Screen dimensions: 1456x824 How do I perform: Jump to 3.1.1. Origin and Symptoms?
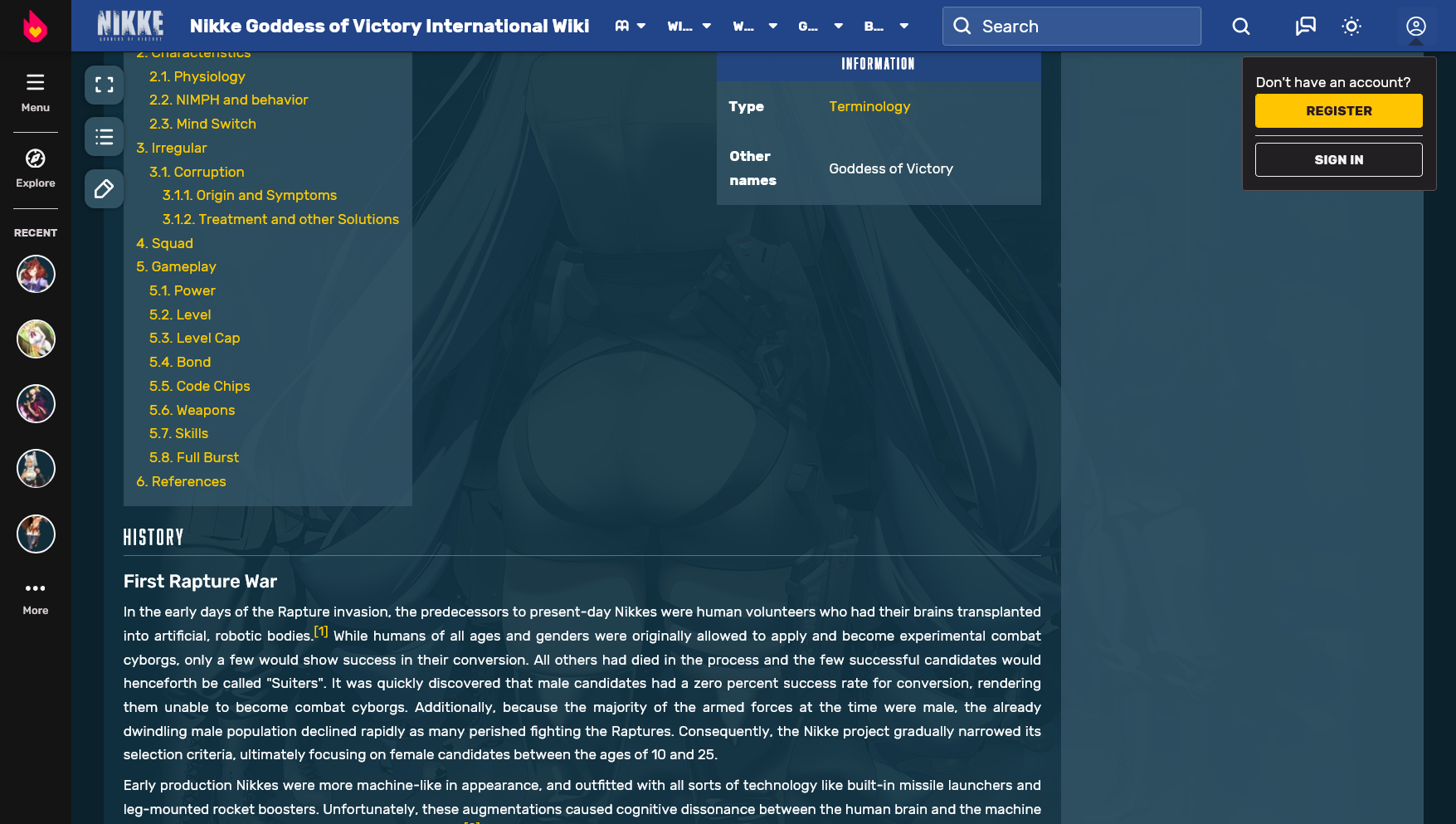pyautogui.click(x=250, y=195)
